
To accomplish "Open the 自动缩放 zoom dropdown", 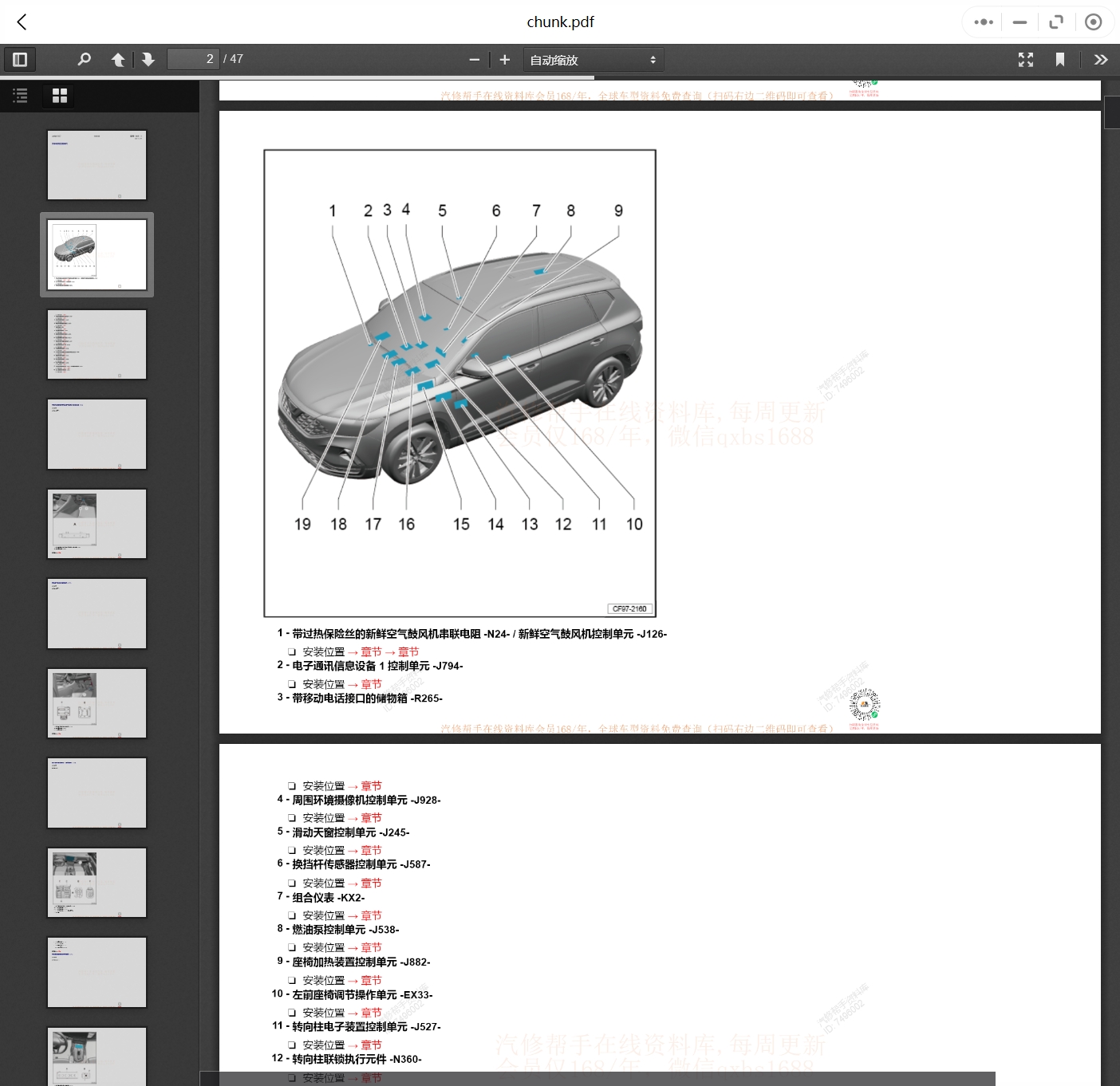I will click(x=594, y=60).
